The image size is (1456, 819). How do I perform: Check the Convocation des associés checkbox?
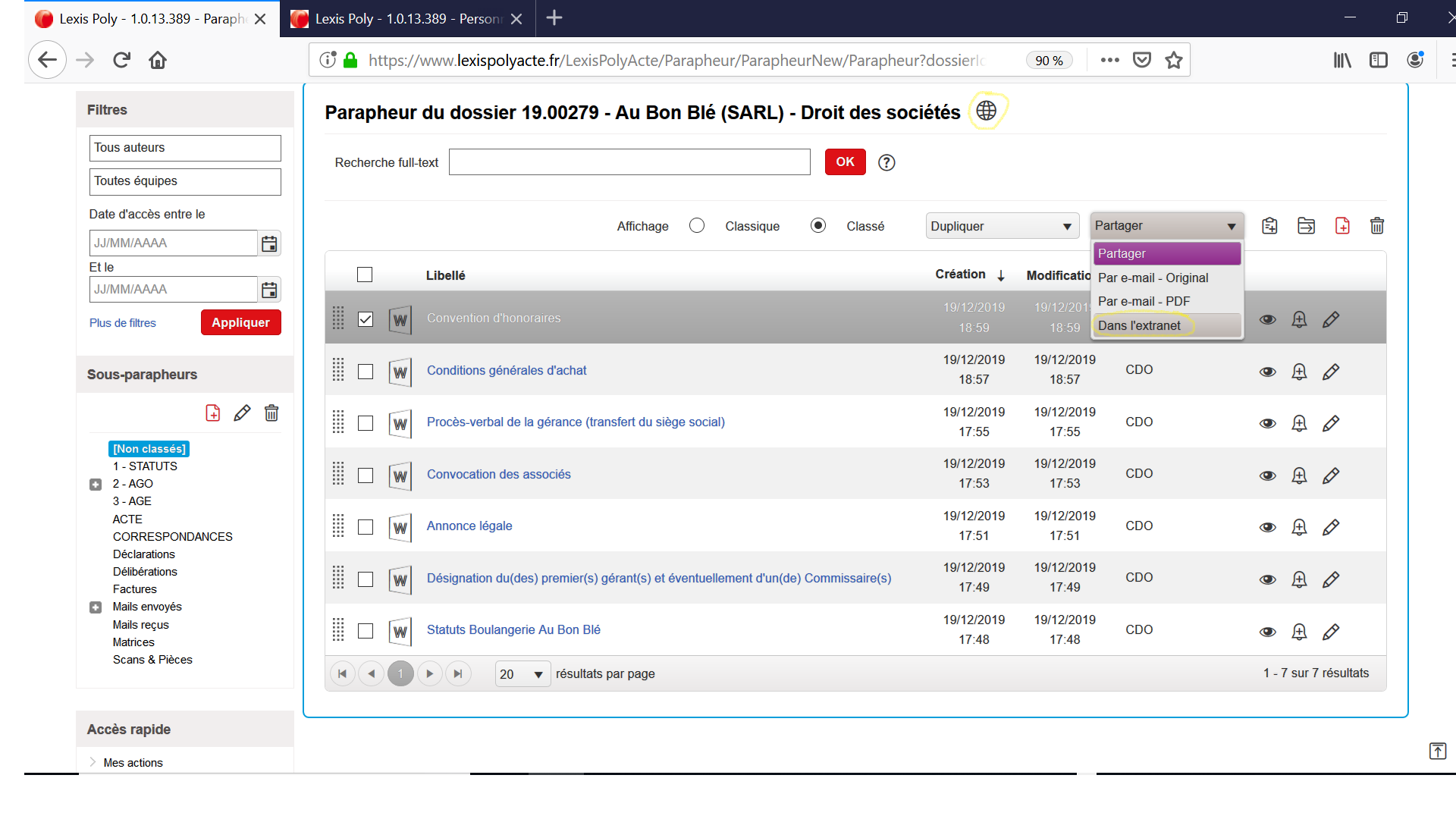(366, 475)
